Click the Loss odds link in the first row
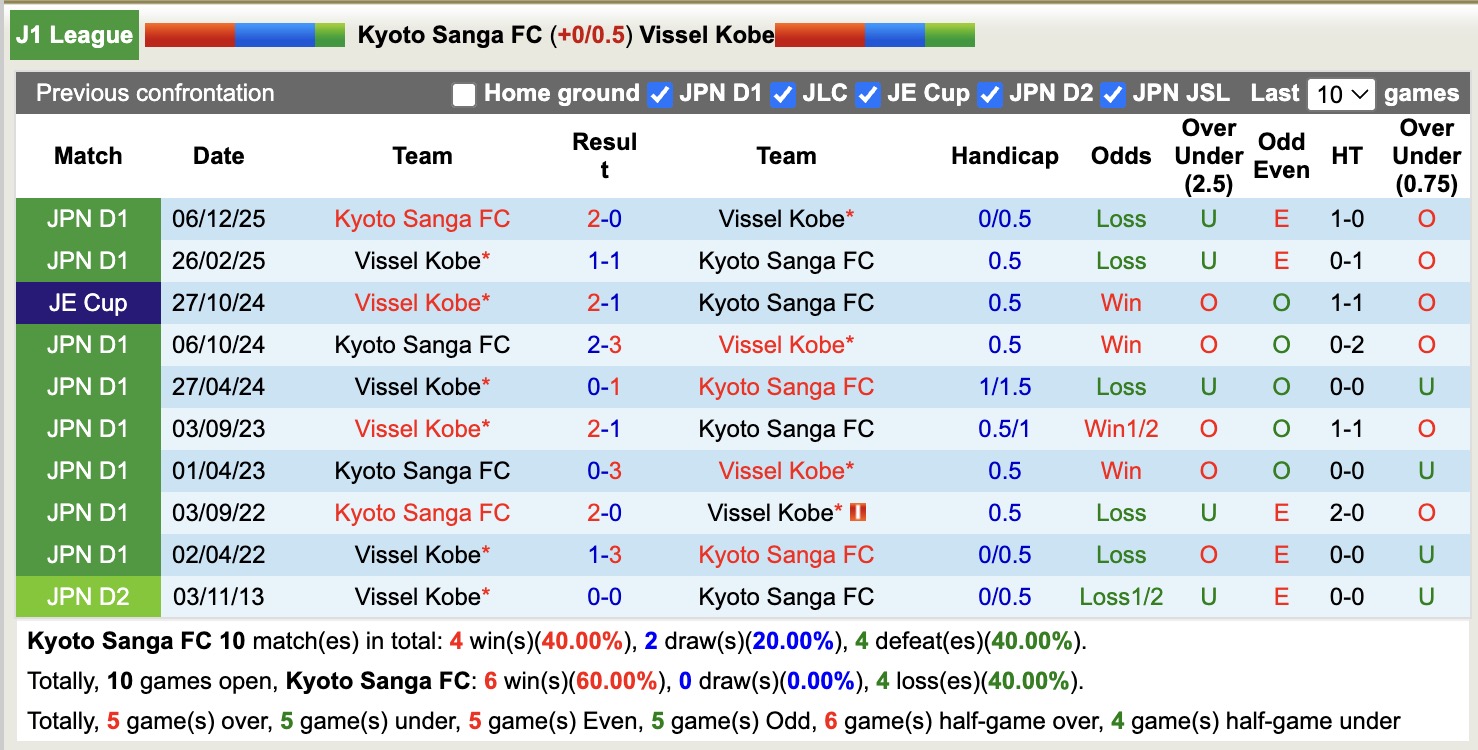This screenshot has width=1478, height=750. point(1119,218)
